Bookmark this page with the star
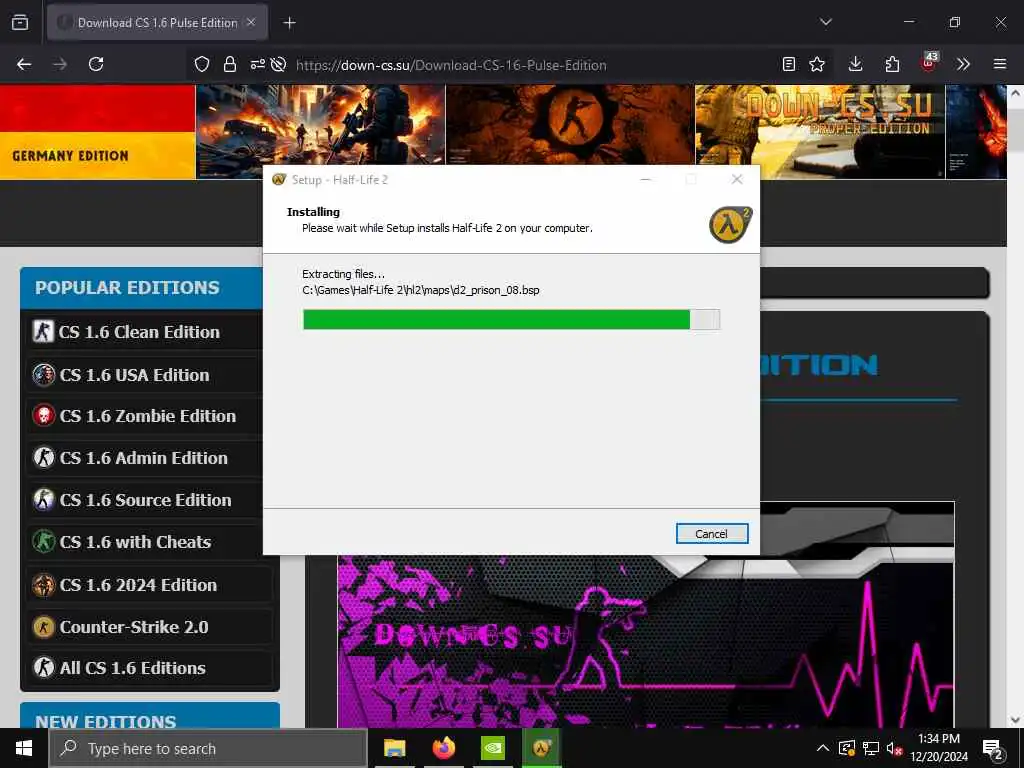Viewport: 1024px width, 768px height. pyautogui.click(x=817, y=64)
